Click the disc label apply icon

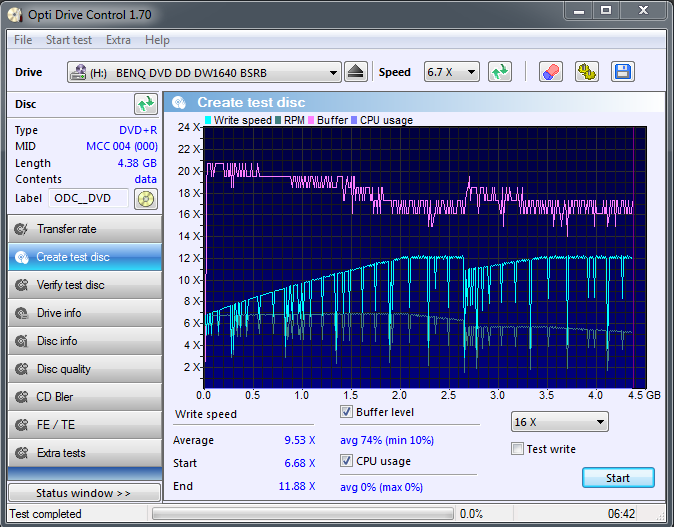pyautogui.click(x=146, y=199)
